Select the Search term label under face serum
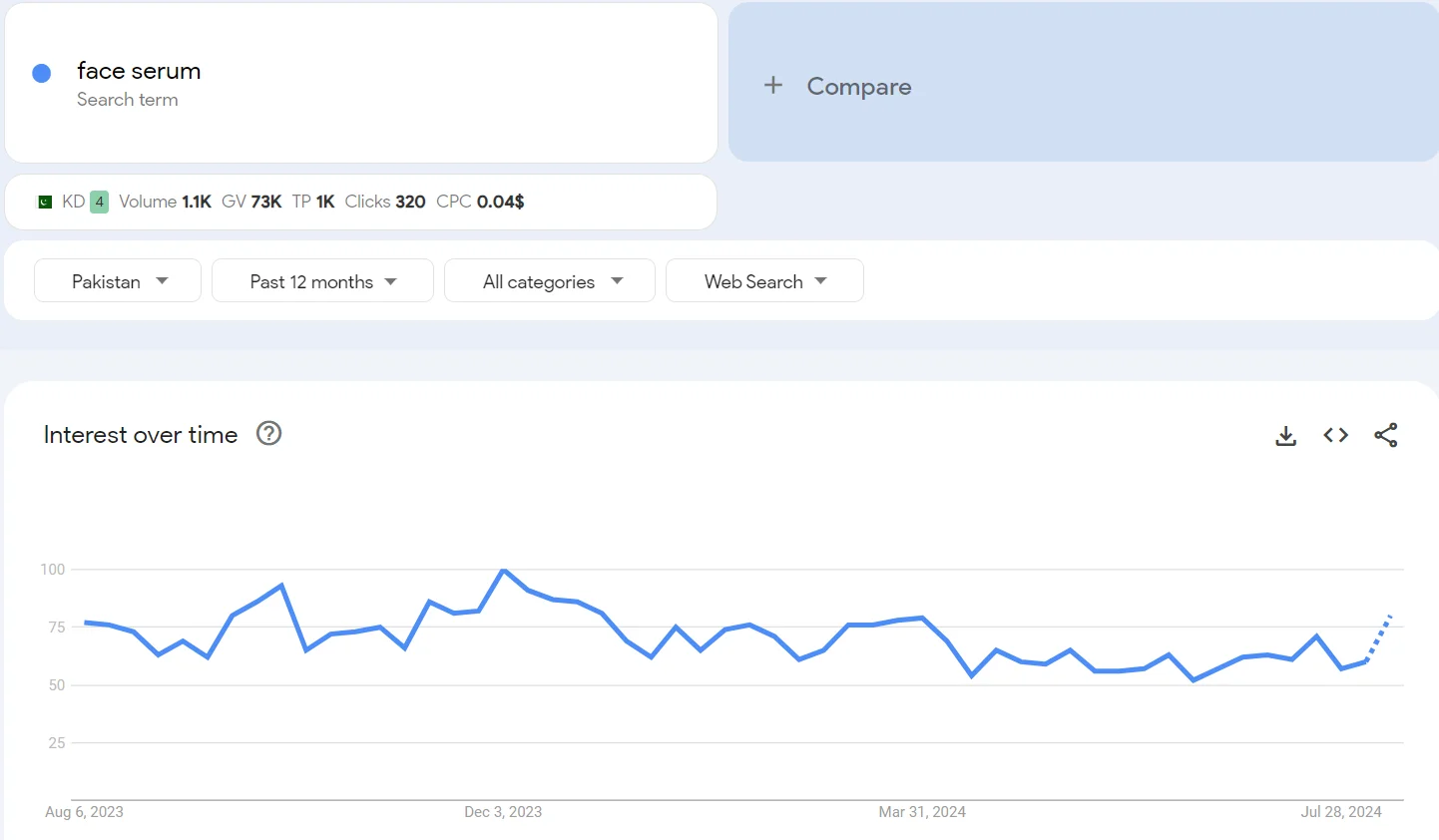 point(128,100)
